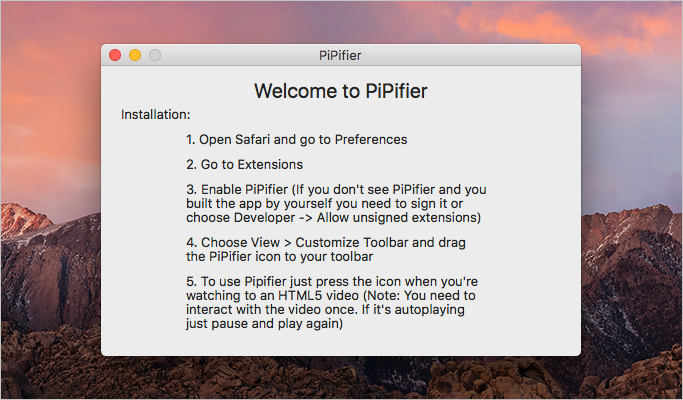Click the PiPifier title bar text
Image resolution: width=683 pixels, height=400 pixels.
pyautogui.click(x=340, y=56)
